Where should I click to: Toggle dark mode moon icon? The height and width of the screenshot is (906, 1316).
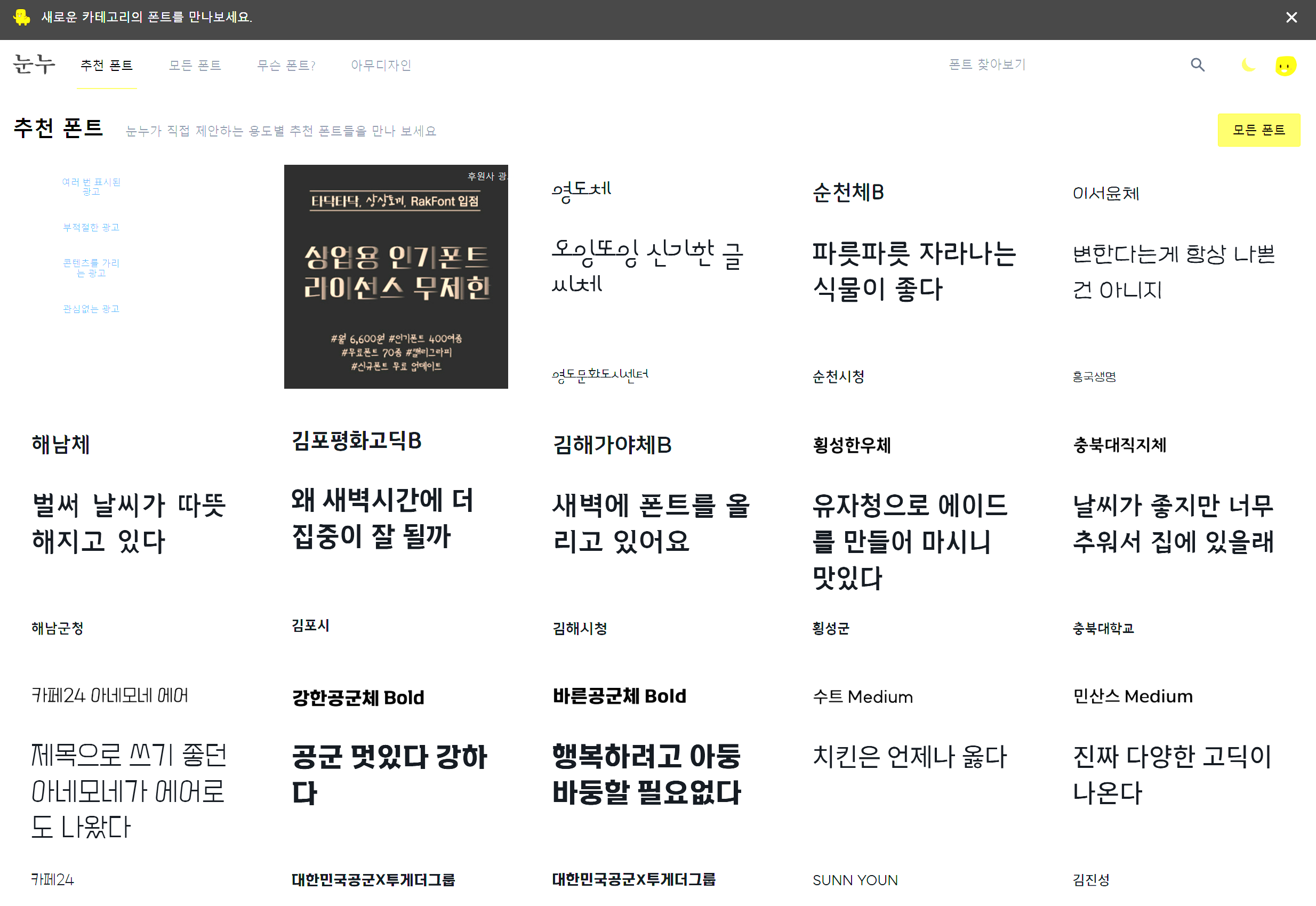pos(1248,65)
